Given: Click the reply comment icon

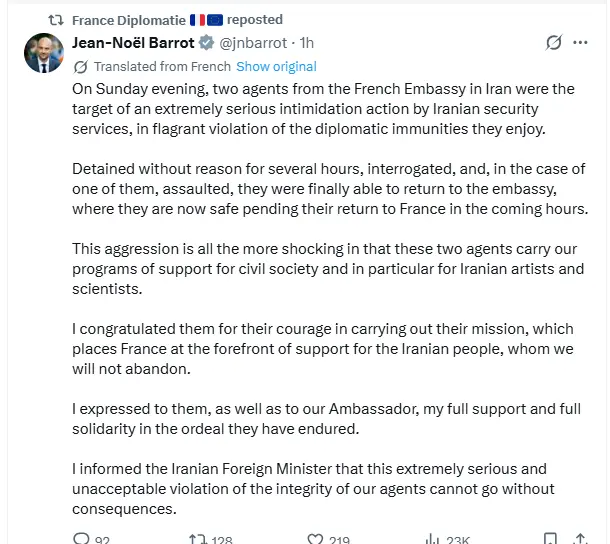Looking at the screenshot, I should (x=82, y=539).
